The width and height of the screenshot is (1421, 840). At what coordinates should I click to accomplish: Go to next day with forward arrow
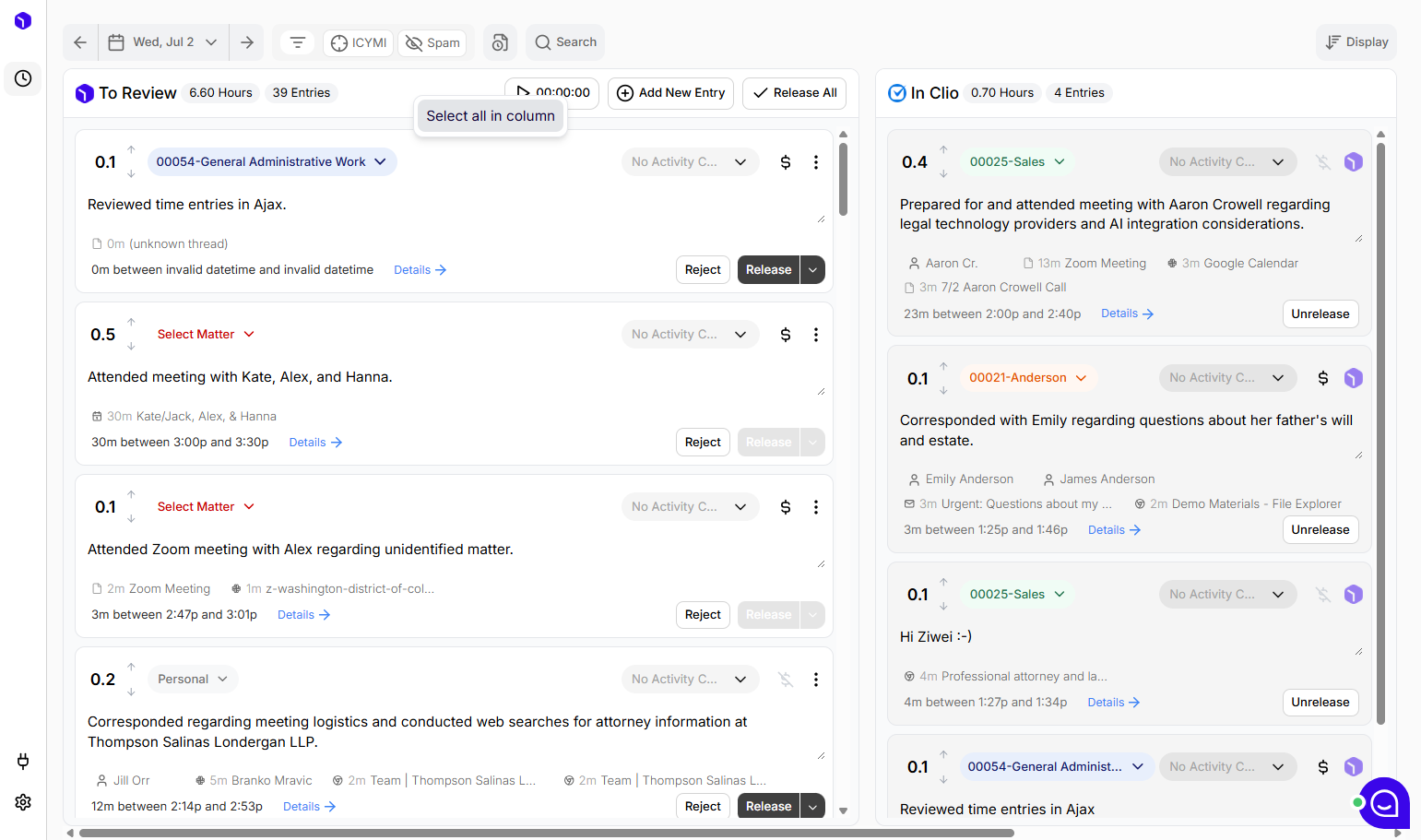247,42
